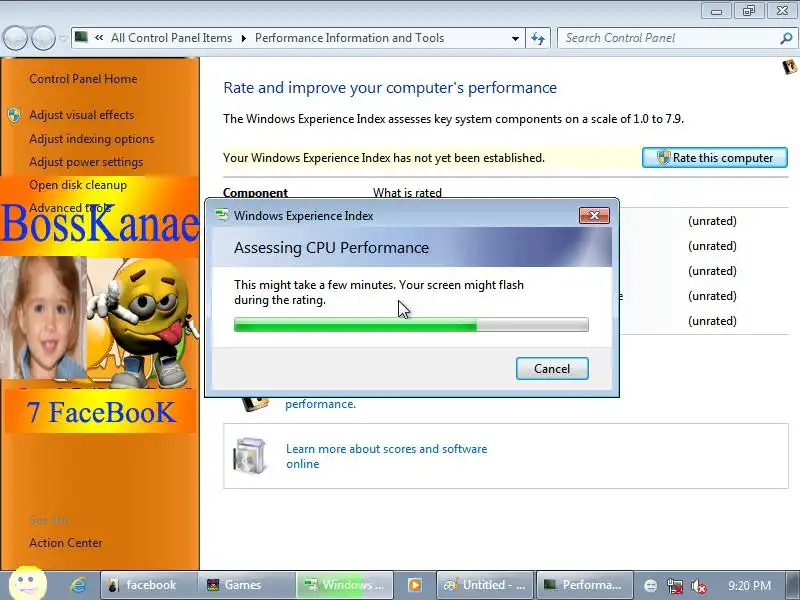The width and height of the screenshot is (800, 600).
Task: Click the Component column header
Action: (x=255, y=193)
